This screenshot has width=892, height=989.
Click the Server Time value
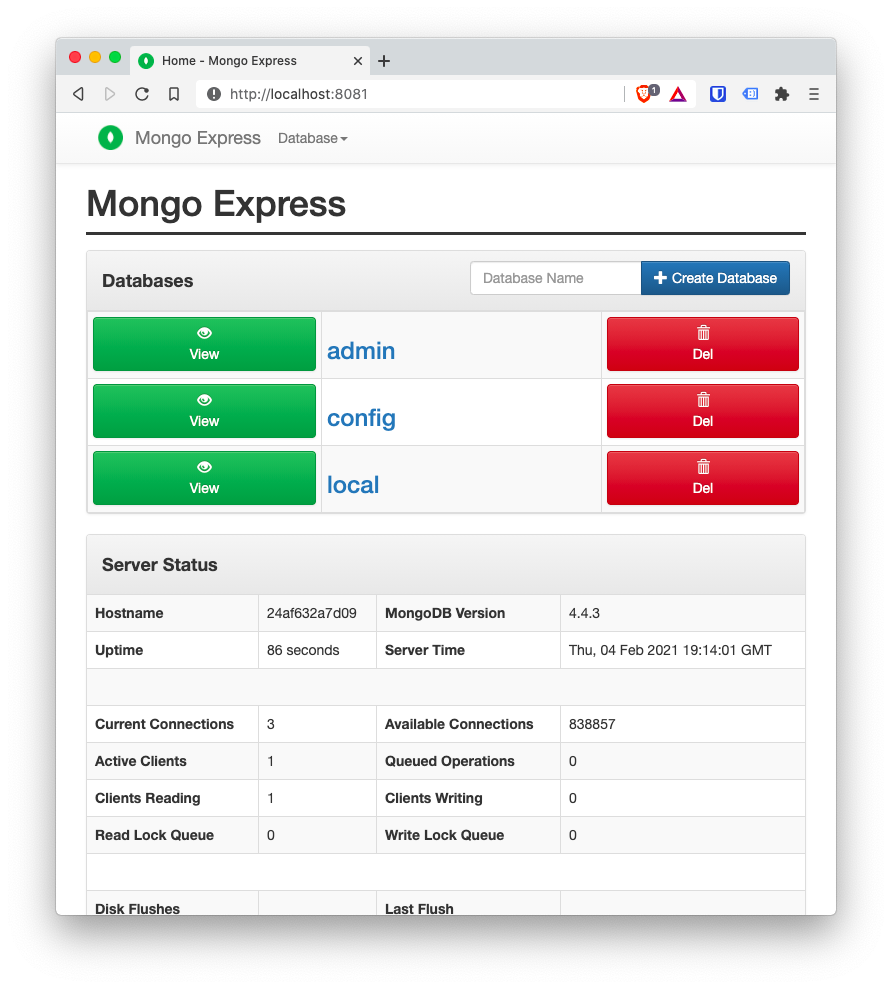click(670, 650)
